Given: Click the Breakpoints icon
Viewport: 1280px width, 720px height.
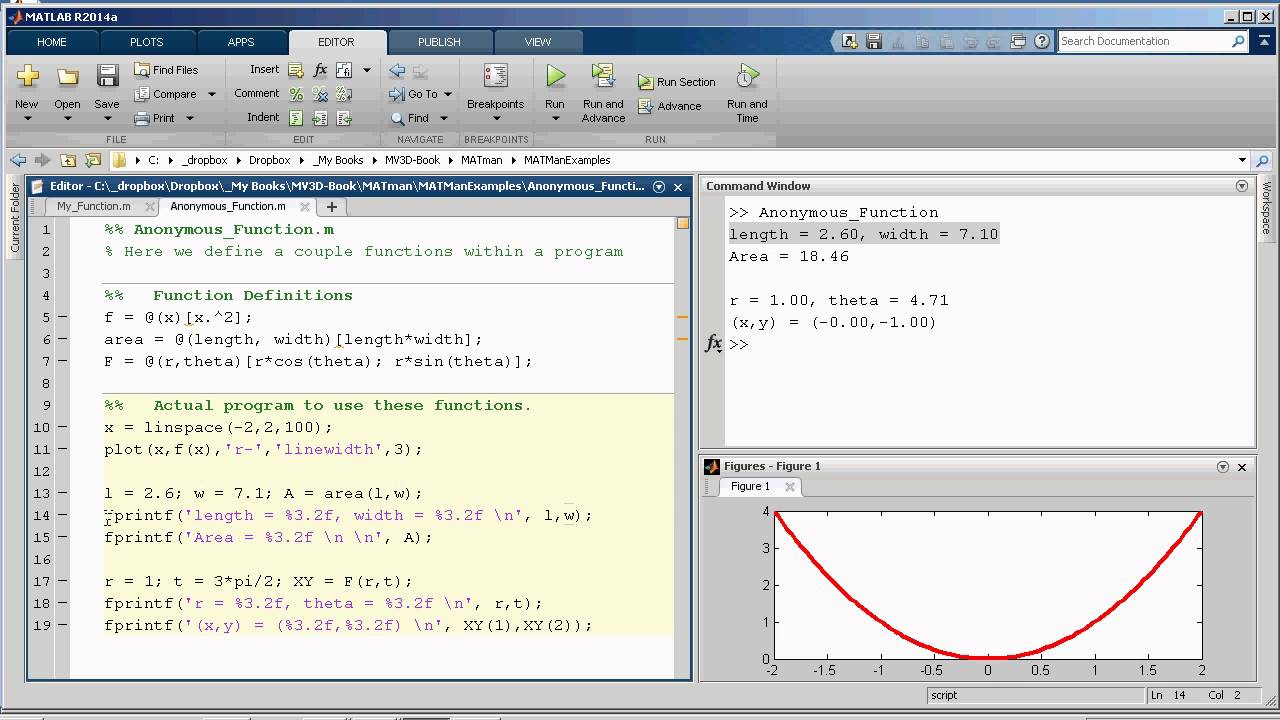Looking at the screenshot, I should (x=495, y=76).
